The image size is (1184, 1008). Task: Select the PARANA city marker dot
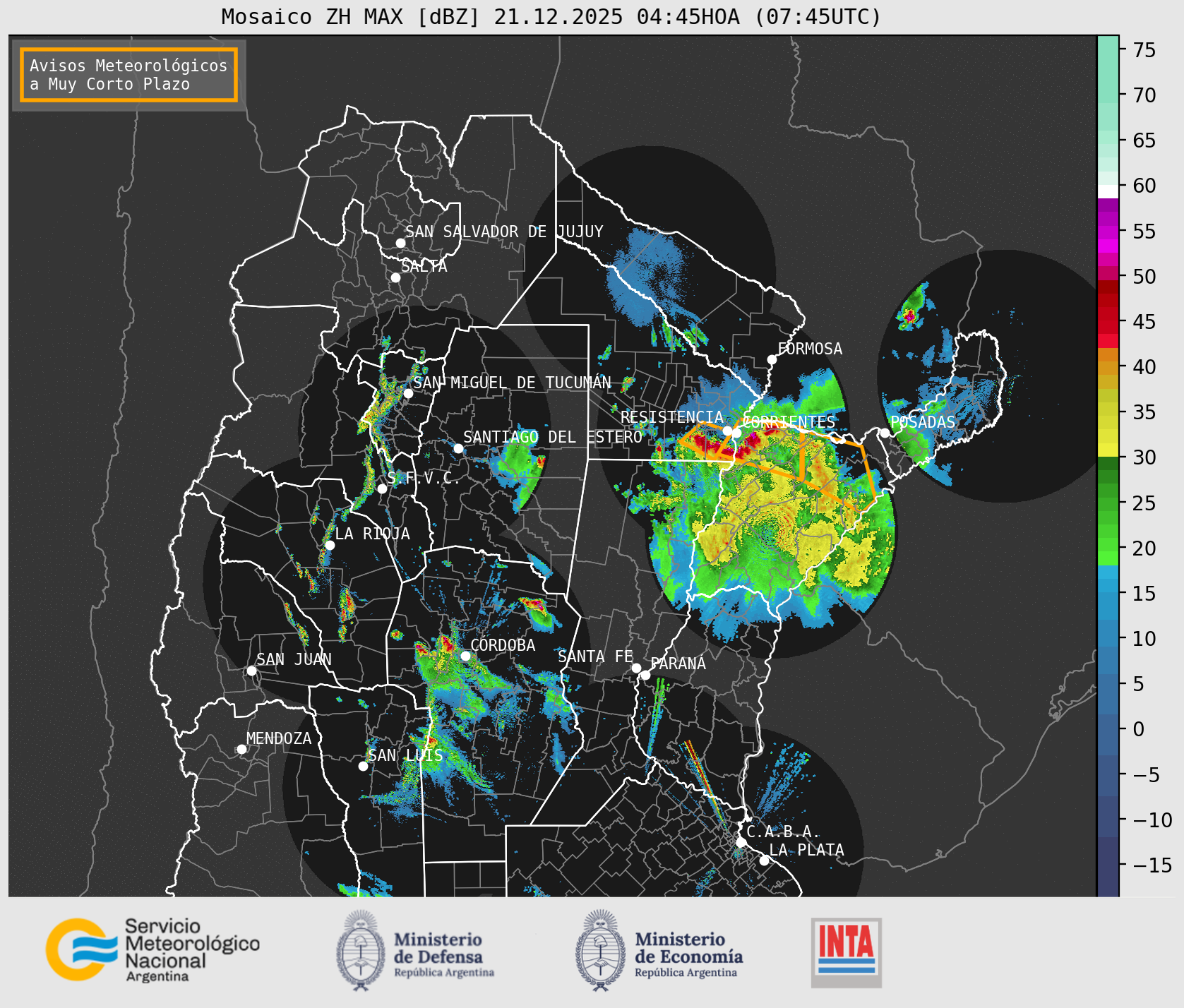[645, 675]
